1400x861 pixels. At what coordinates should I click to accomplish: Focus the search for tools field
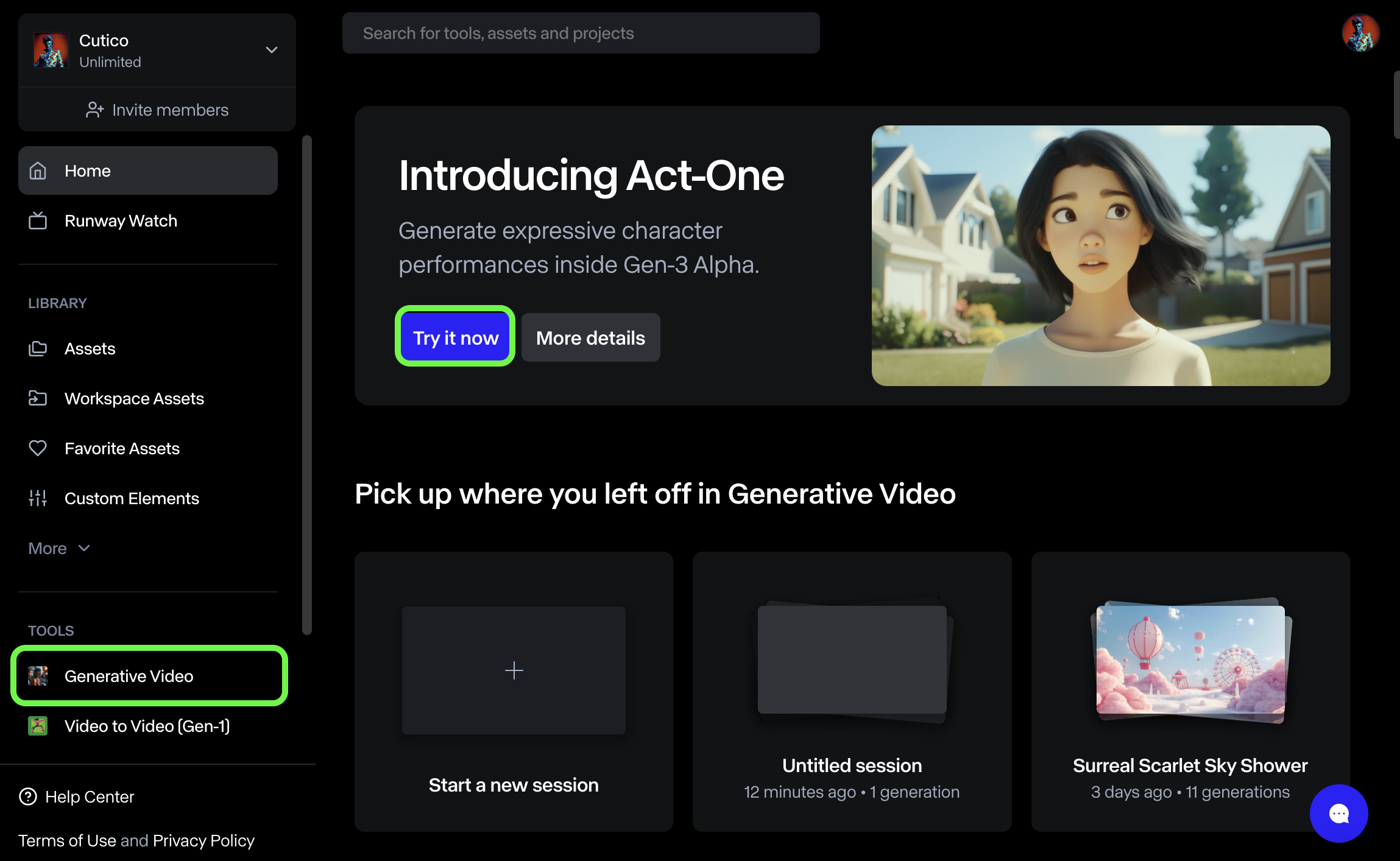point(581,33)
